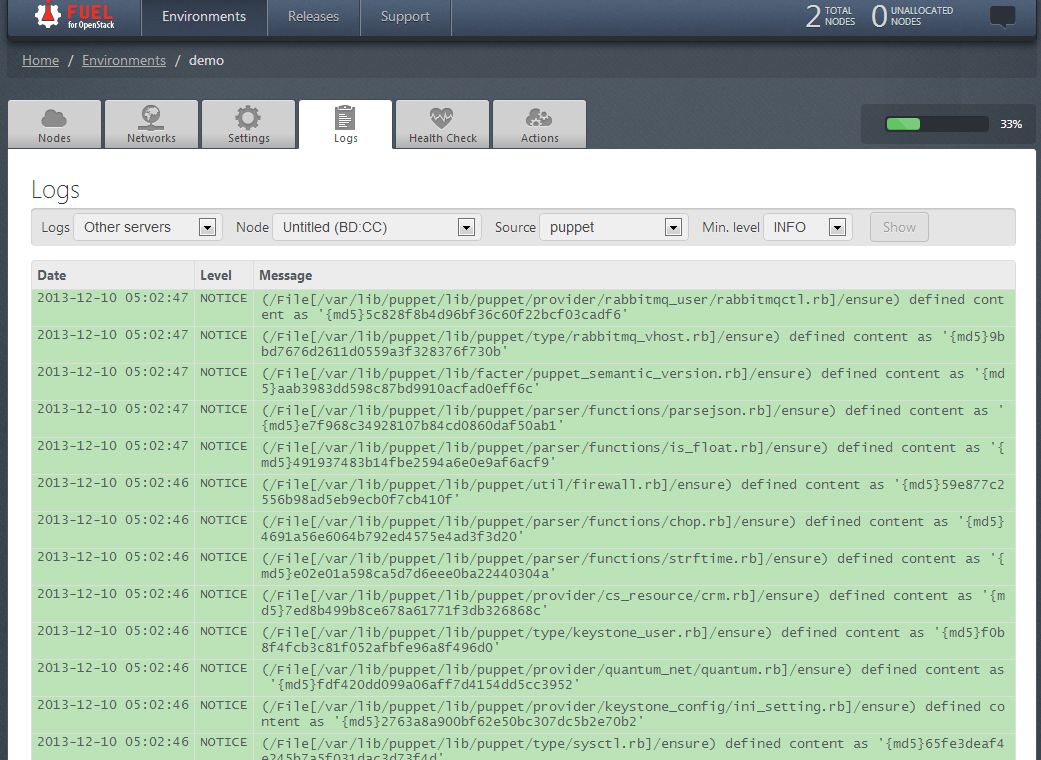Viewport: 1041px width, 760px height.
Task: Select the quantum.rb log message
Action: (x=633, y=677)
